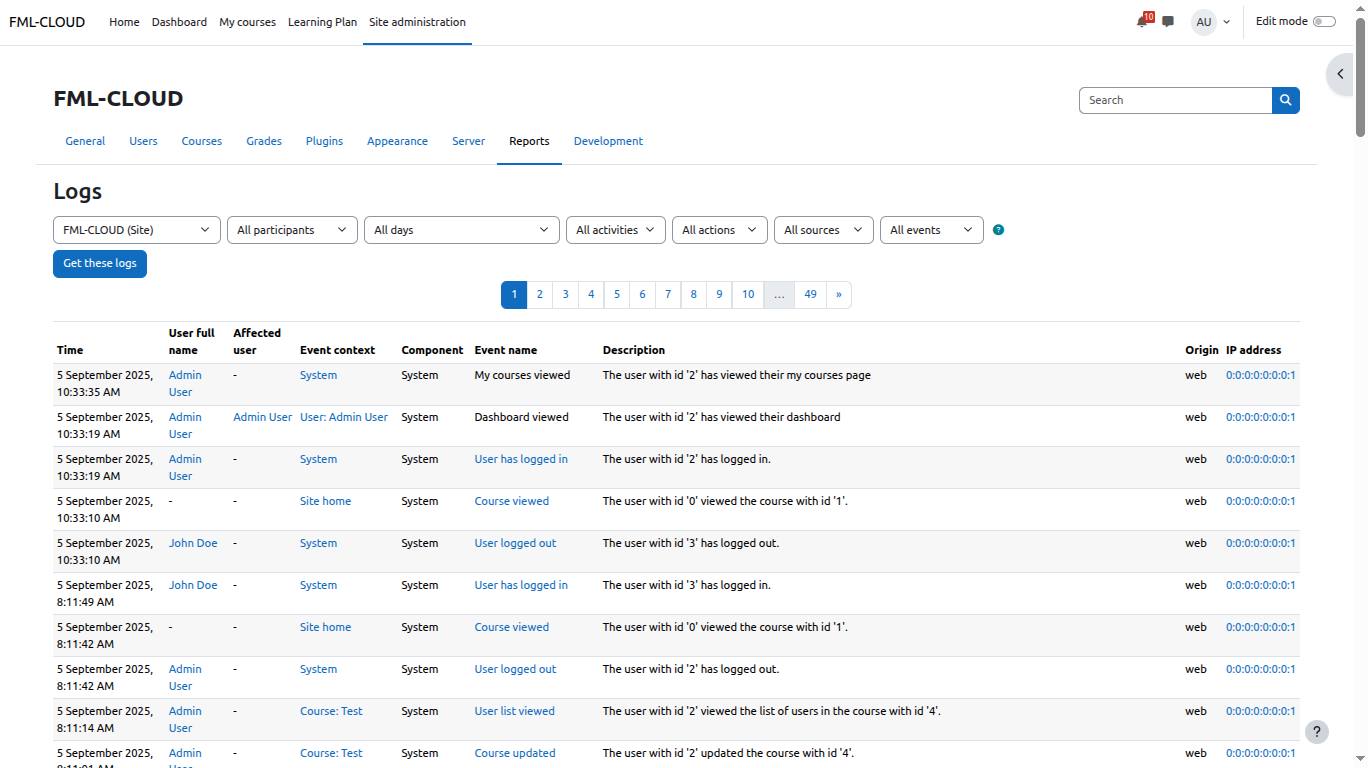Select Site administration in top navigation
Screen dimensions: 1368x768
pos(417,22)
